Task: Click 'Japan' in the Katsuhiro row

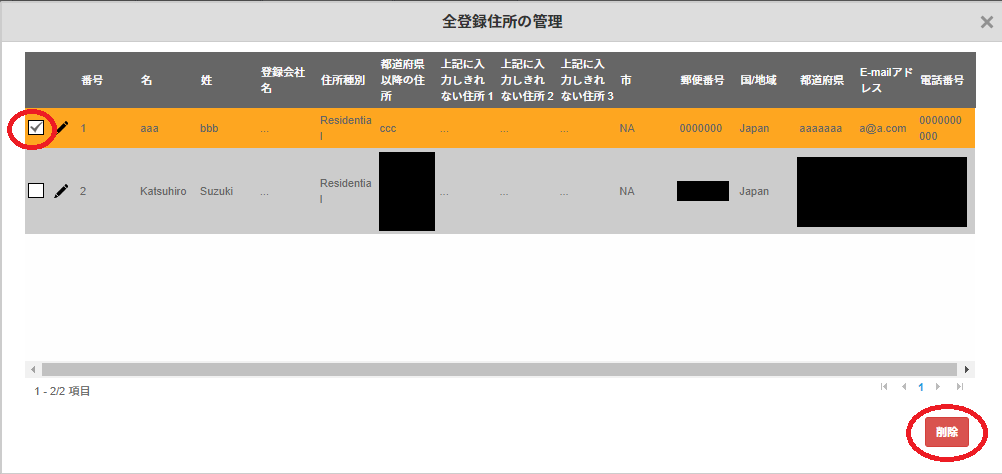Action: [754, 191]
